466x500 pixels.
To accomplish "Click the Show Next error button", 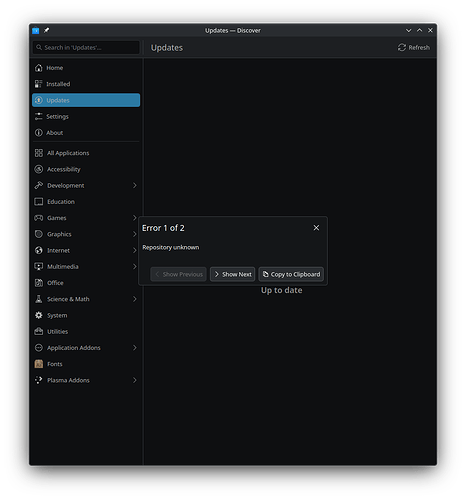I will click(x=232, y=274).
